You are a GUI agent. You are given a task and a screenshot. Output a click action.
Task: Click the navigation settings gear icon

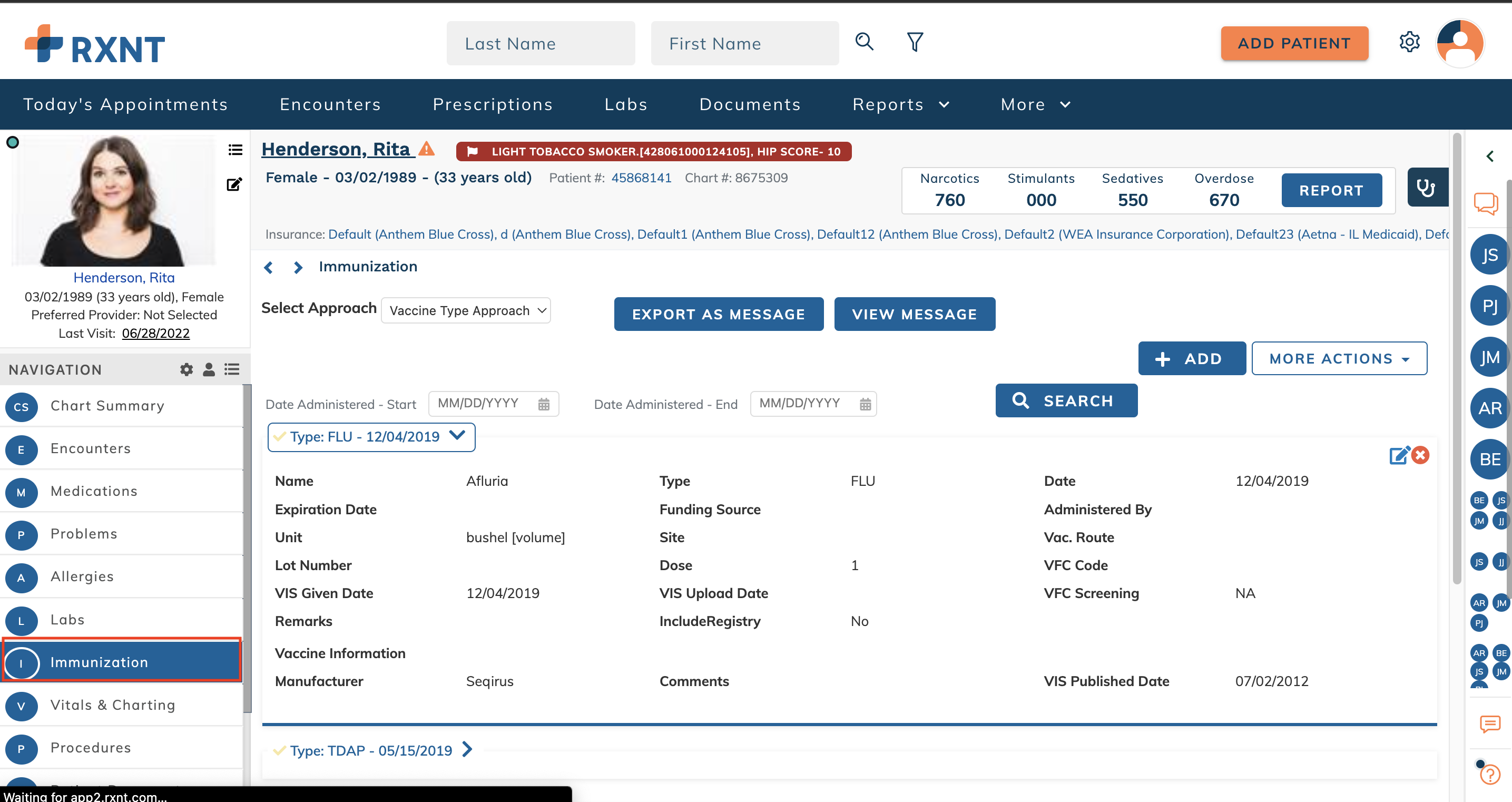(186, 369)
